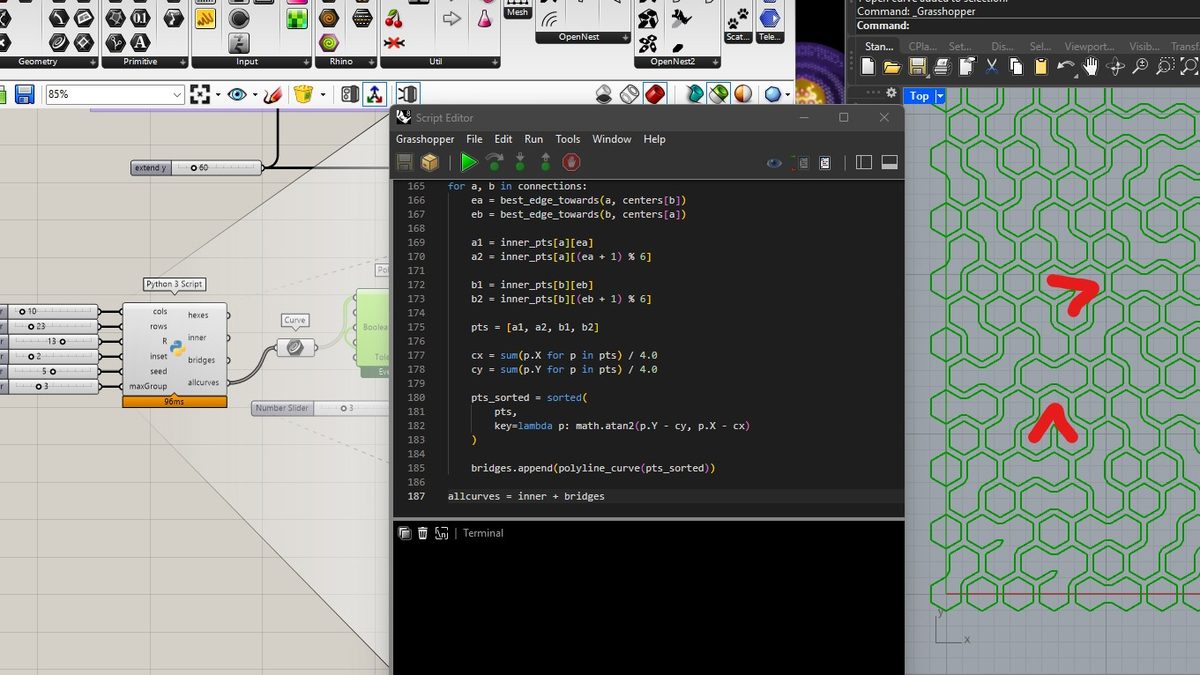The width and height of the screenshot is (1200, 675).
Task: Open the canvas zoom percentage dropdown
Action: point(177,94)
